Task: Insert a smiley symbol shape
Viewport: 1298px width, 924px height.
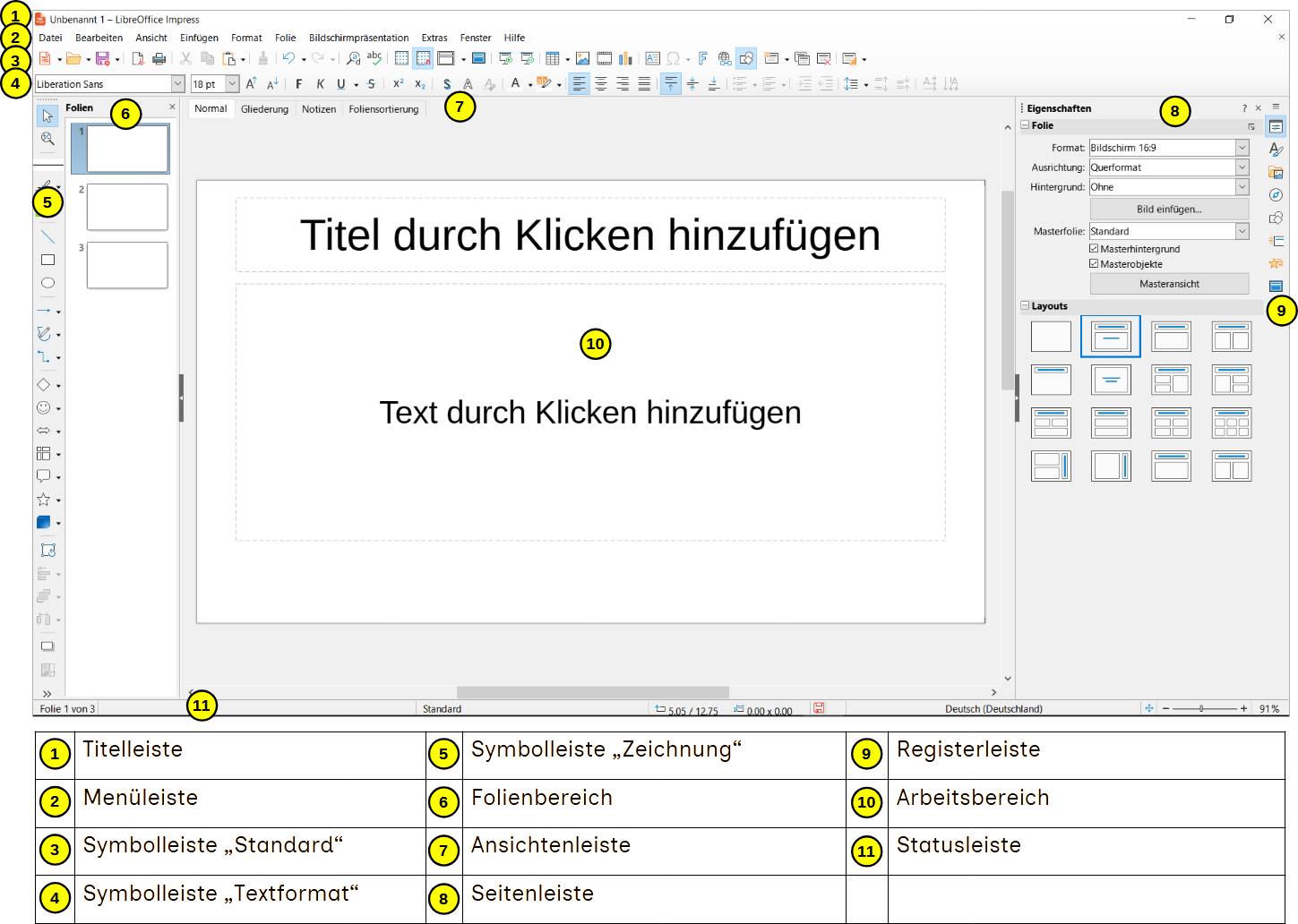Action: (43, 408)
